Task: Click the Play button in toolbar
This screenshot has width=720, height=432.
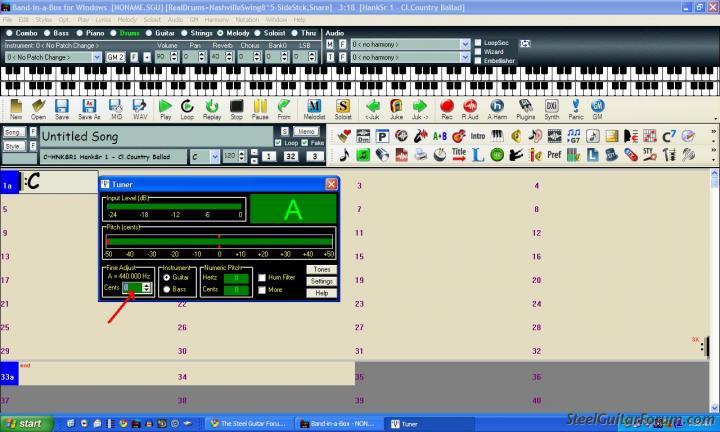Action: coord(164,107)
